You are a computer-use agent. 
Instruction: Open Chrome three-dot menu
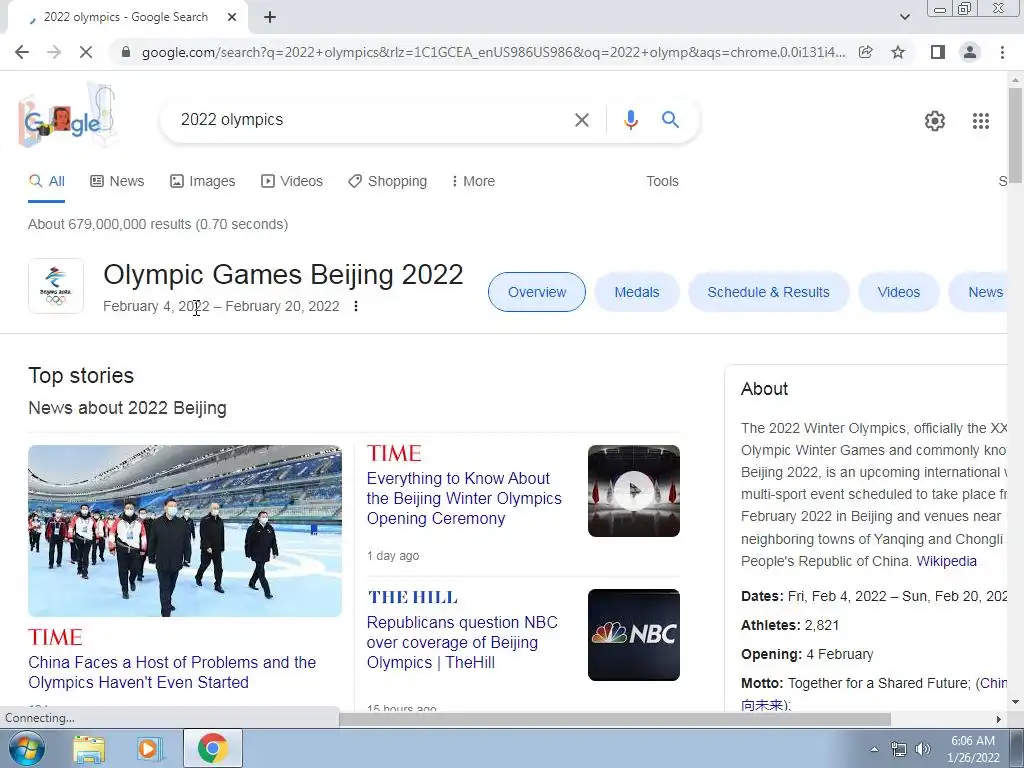coord(1002,52)
